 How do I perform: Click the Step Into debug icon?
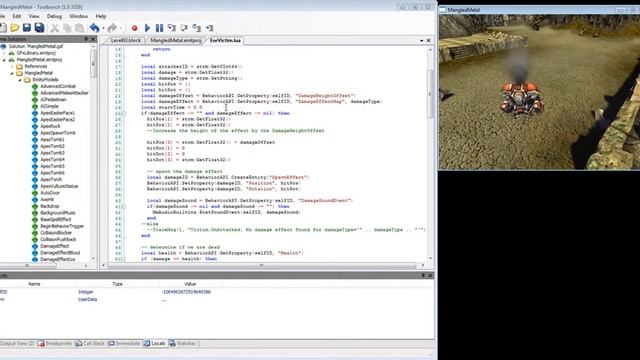pos(172,28)
